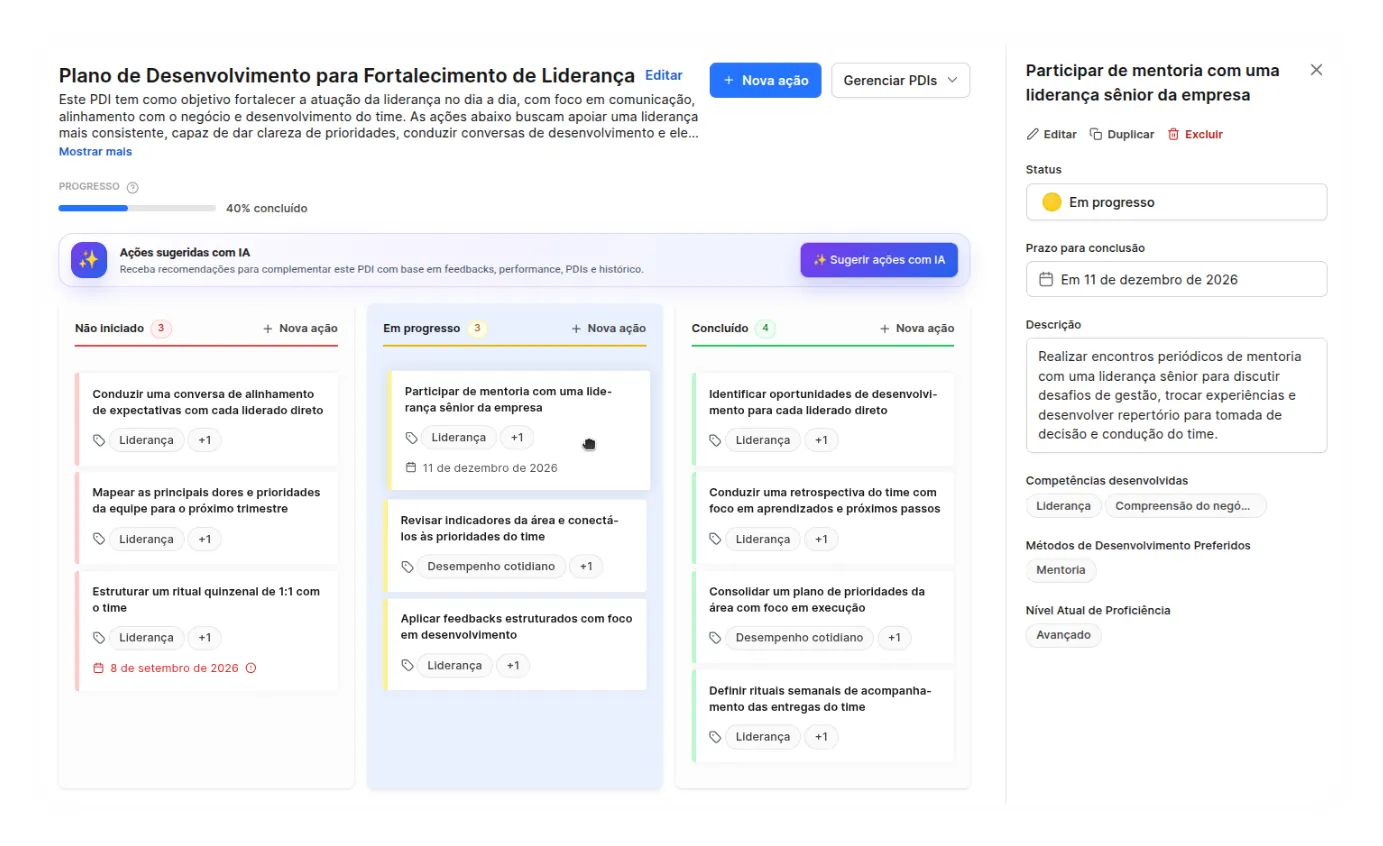Viewport: 1383px width, 846px height.
Task: Click the red count badge 3 in Não iniciado
Action: 161,328
